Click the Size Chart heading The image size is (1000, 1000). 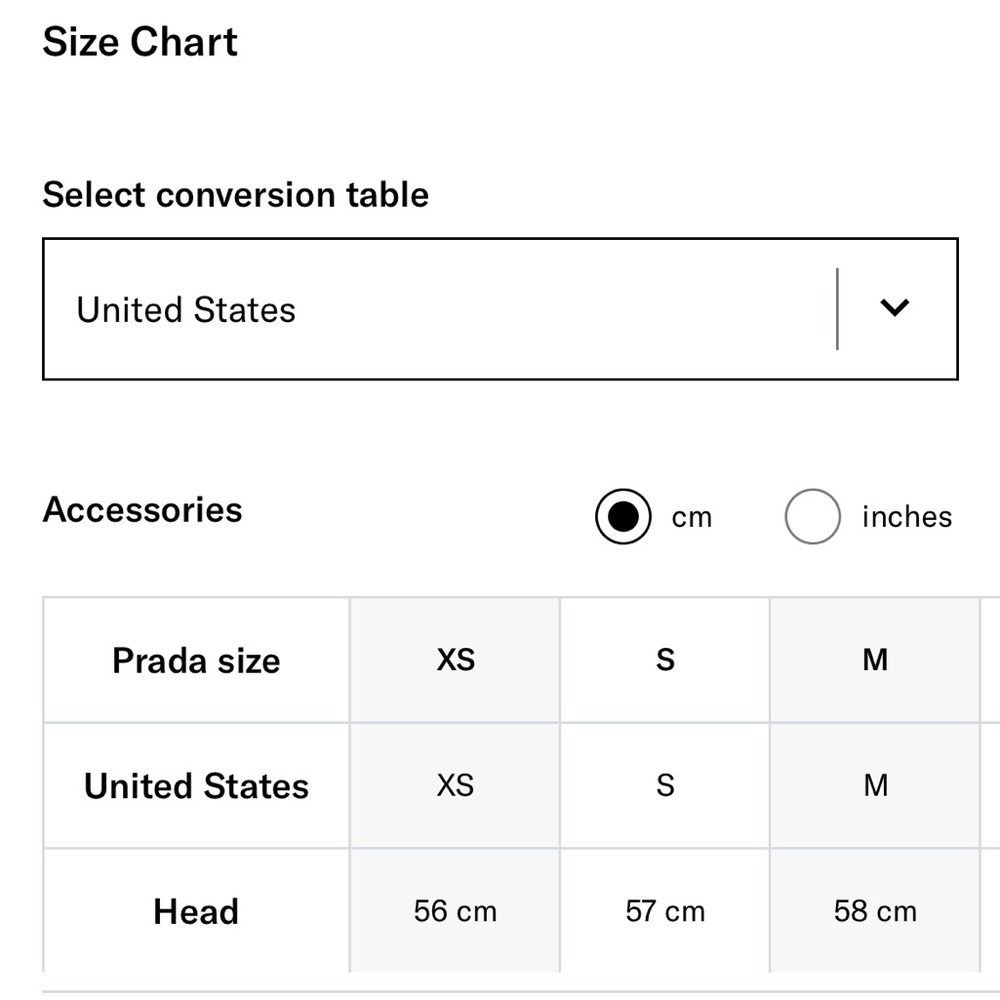pos(140,43)
